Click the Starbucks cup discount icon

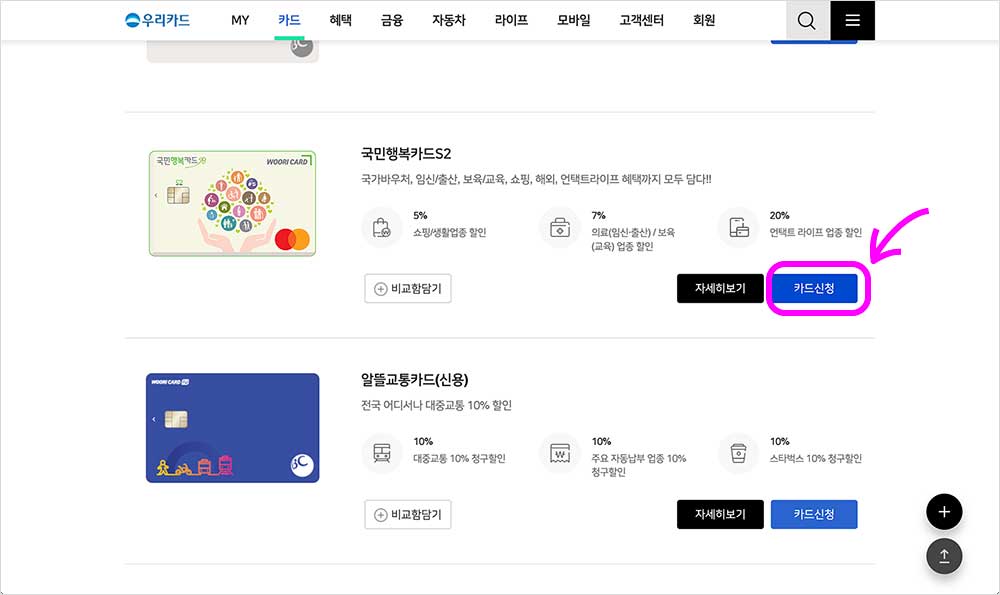pyautogui.click(x=738, y=454)
